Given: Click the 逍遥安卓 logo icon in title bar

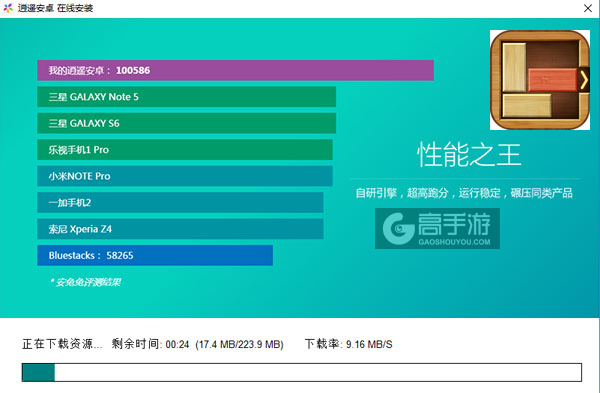Looking at the screenshot, I should (x=8, y=8).
